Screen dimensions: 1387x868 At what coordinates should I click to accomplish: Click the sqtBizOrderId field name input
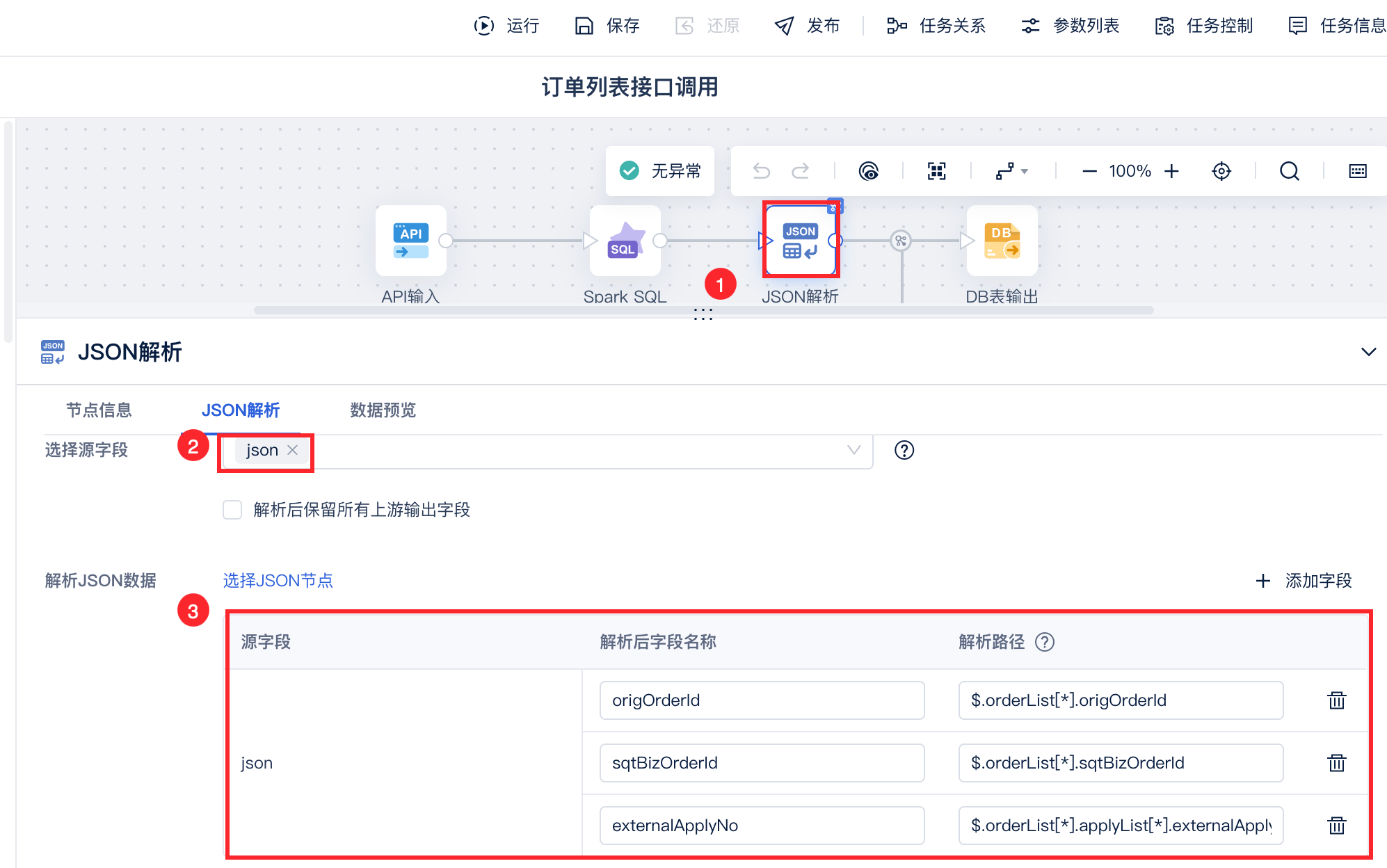(x=762, y=763)
